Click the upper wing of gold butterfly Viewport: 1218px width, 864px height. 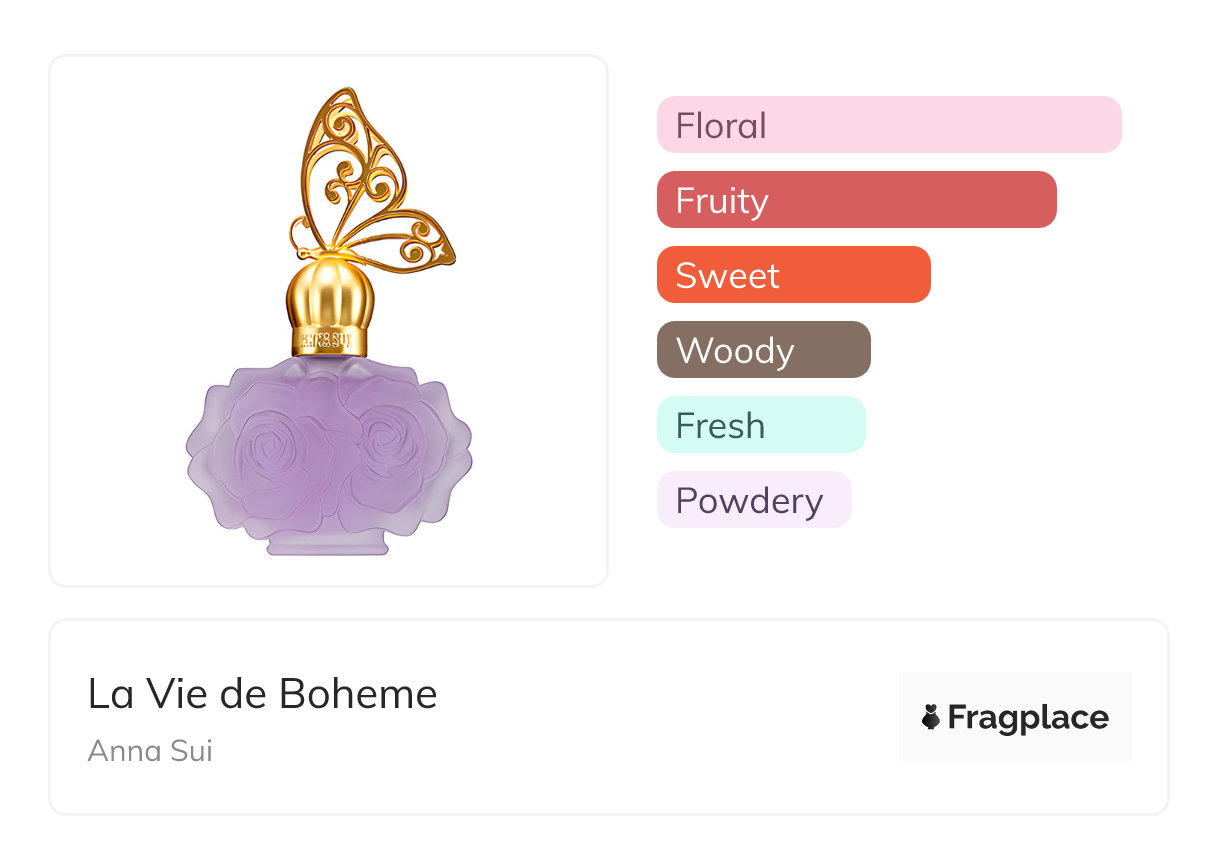[352, 150]
